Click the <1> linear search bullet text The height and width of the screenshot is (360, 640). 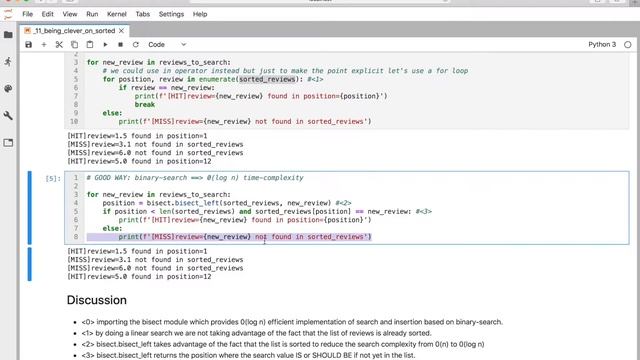[256, 333]
